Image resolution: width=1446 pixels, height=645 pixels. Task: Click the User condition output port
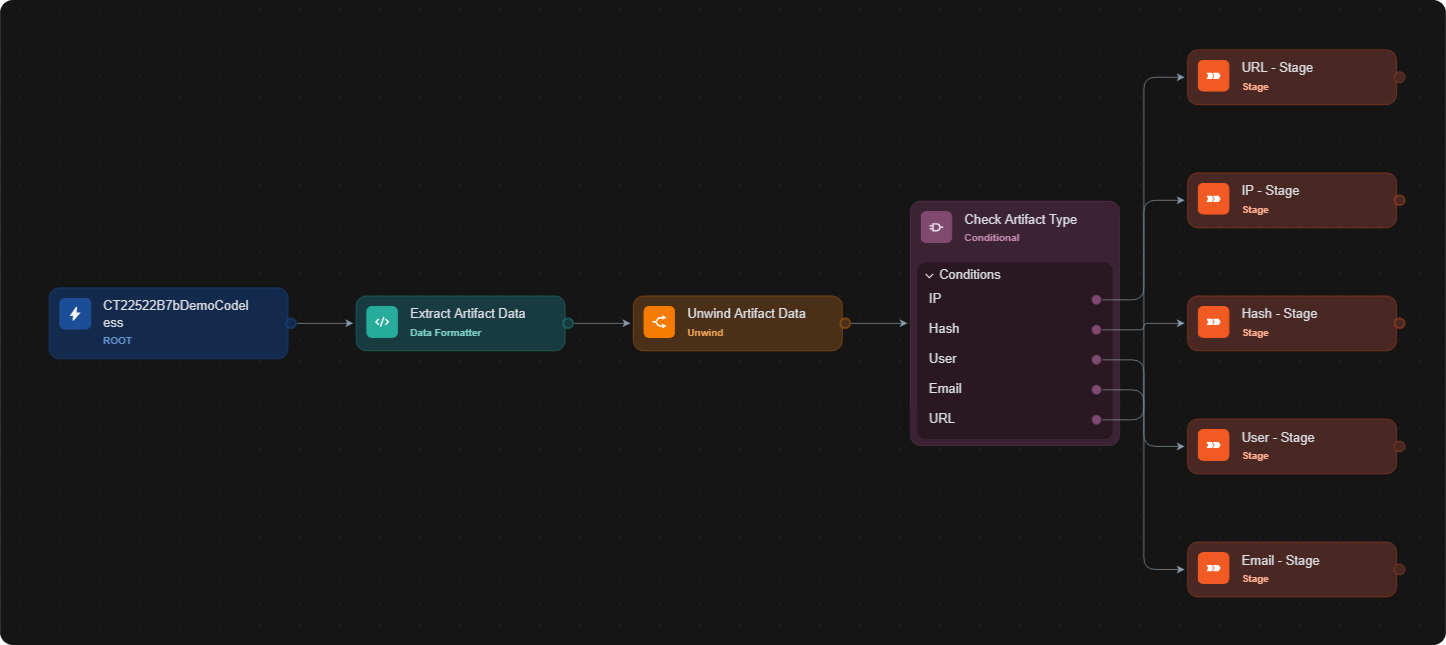(x=1096, y=359)
